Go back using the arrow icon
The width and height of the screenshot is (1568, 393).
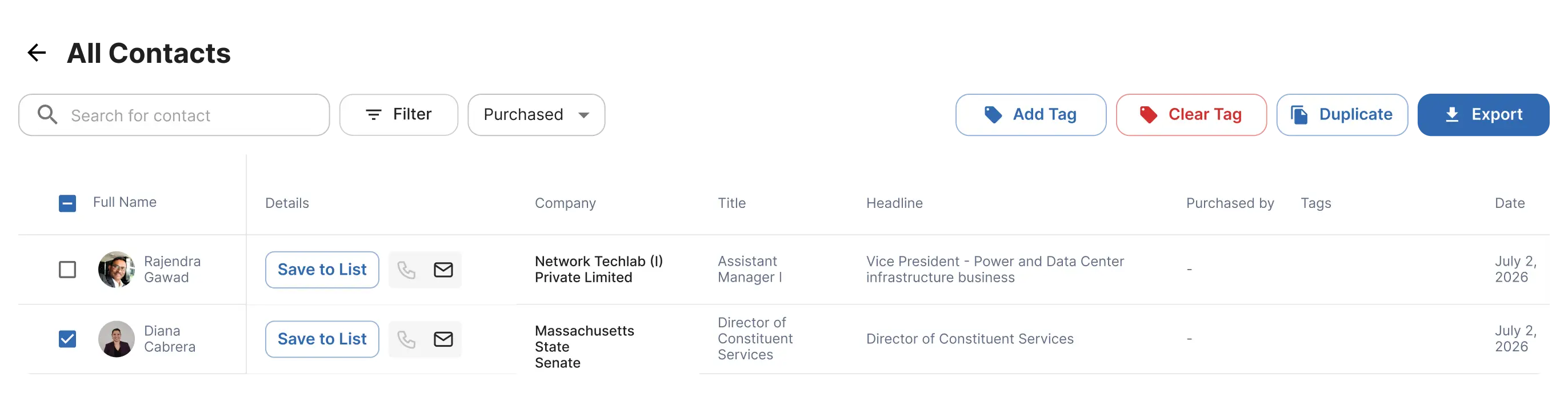point(37,53)
